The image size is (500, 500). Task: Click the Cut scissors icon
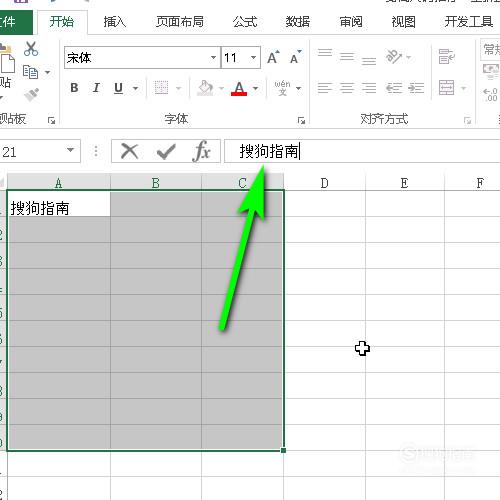[31, 49]
